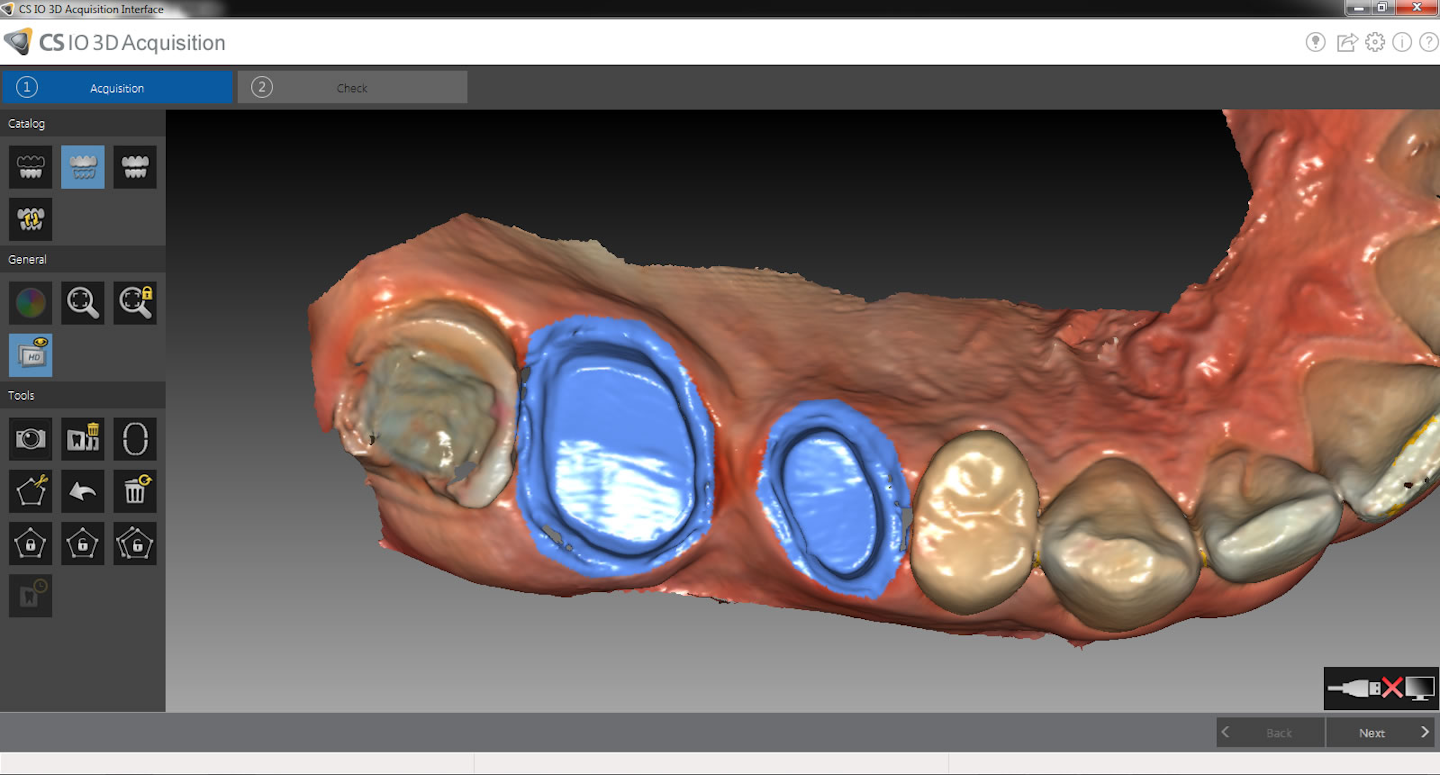Switch to the Acquisition step tab

117,87
